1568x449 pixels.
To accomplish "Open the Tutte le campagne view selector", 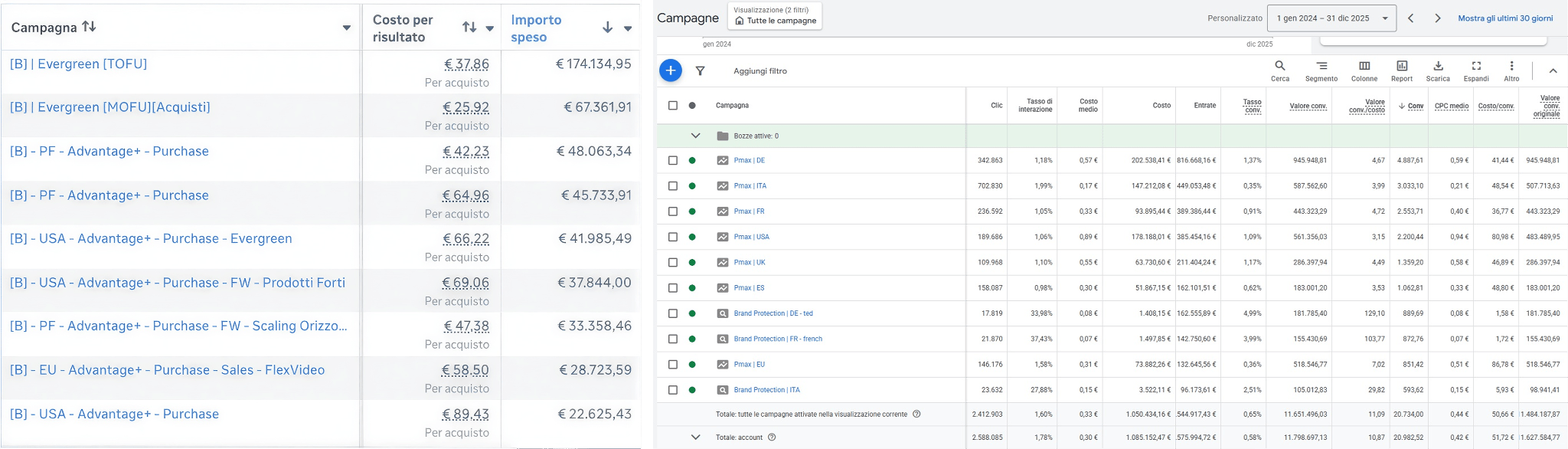I will tap(776, 15).
